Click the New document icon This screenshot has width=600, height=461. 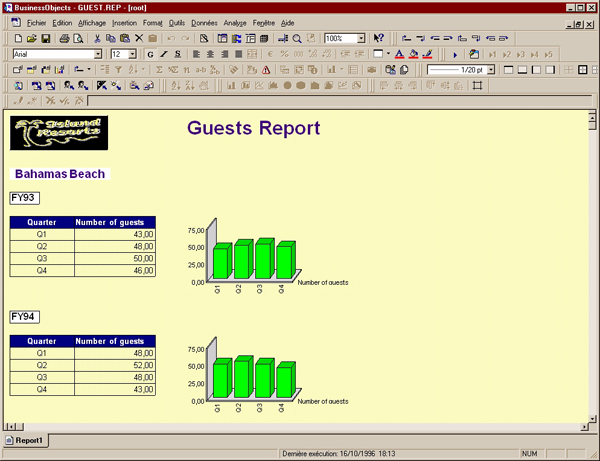[x=18, y=38]
